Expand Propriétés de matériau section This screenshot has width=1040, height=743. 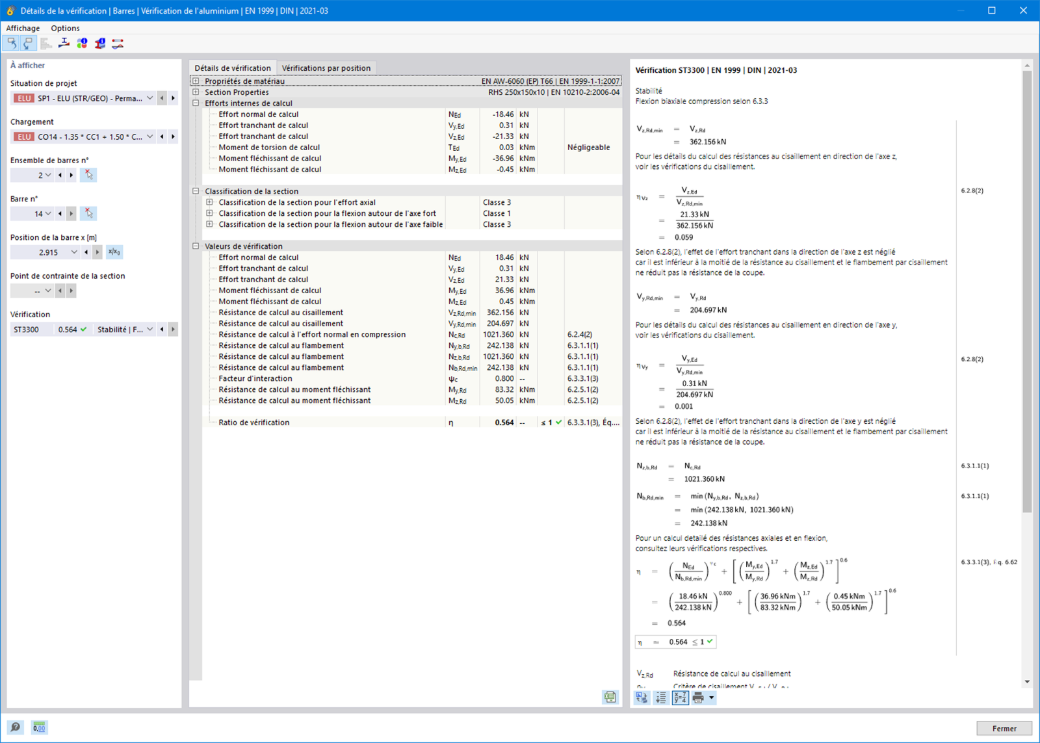coord(196,81)
